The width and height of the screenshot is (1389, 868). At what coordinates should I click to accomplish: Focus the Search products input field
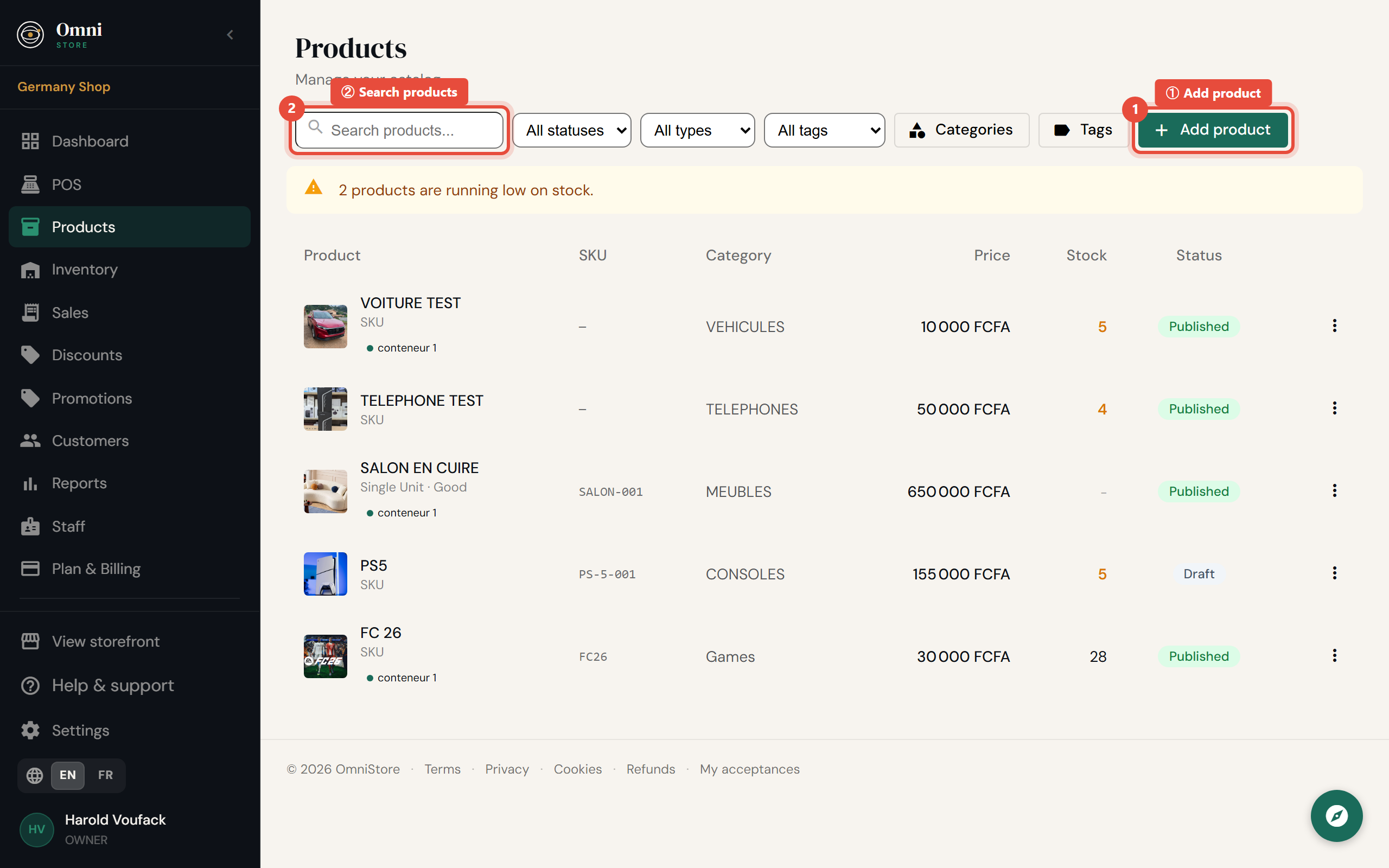pos(399,130)
